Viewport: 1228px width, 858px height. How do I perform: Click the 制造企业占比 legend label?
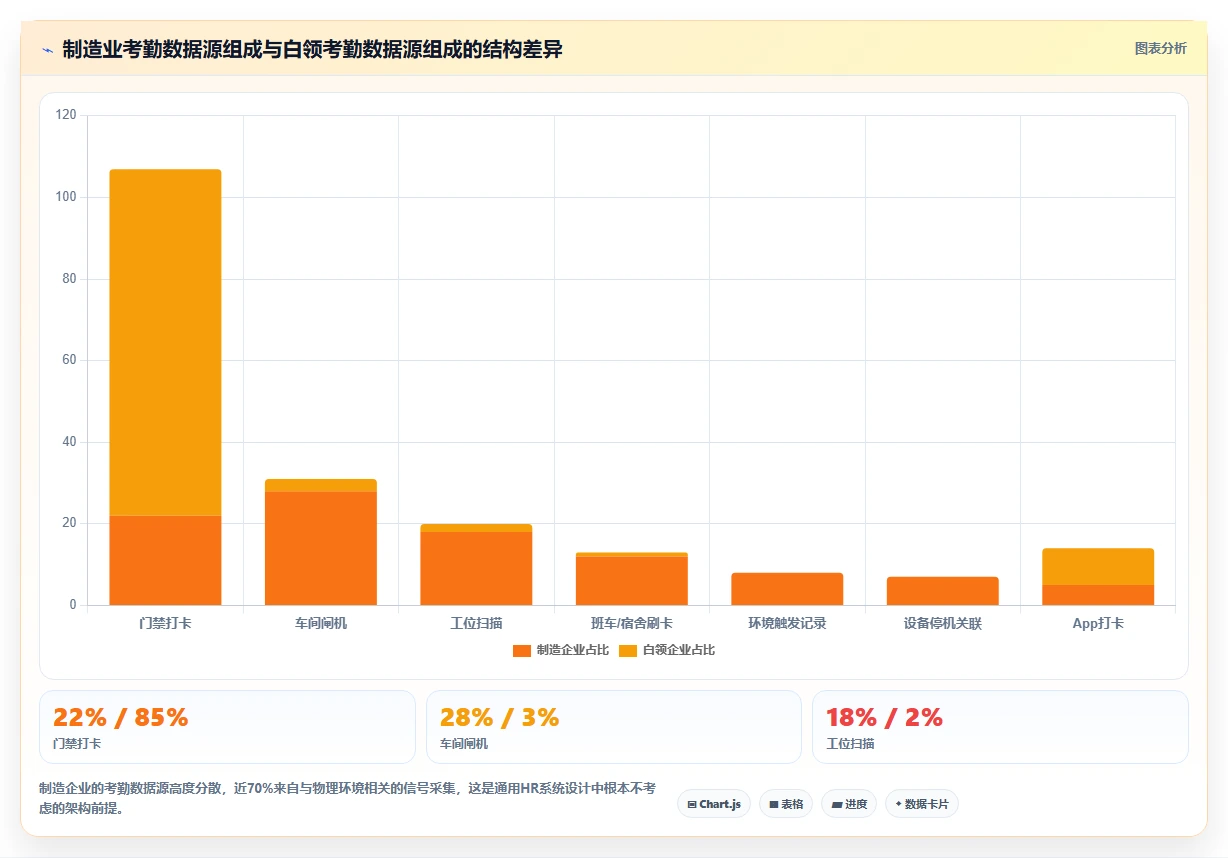(x=572, y=650)
